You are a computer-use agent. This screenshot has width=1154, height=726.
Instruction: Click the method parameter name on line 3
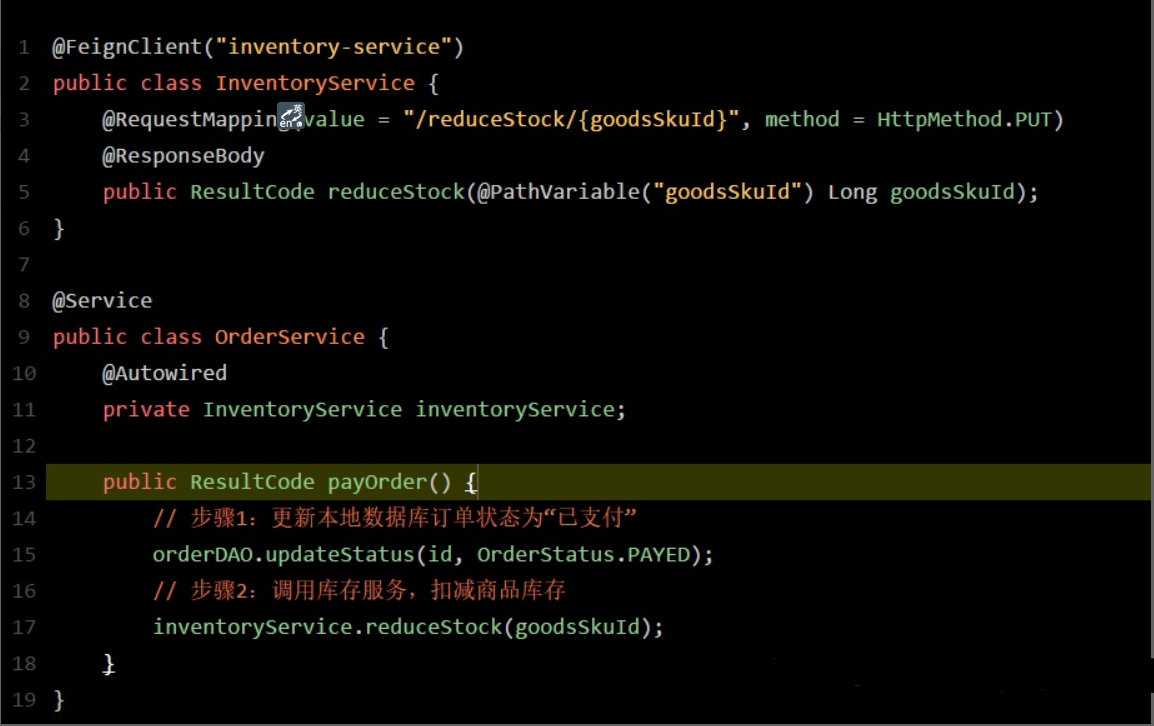802,119
